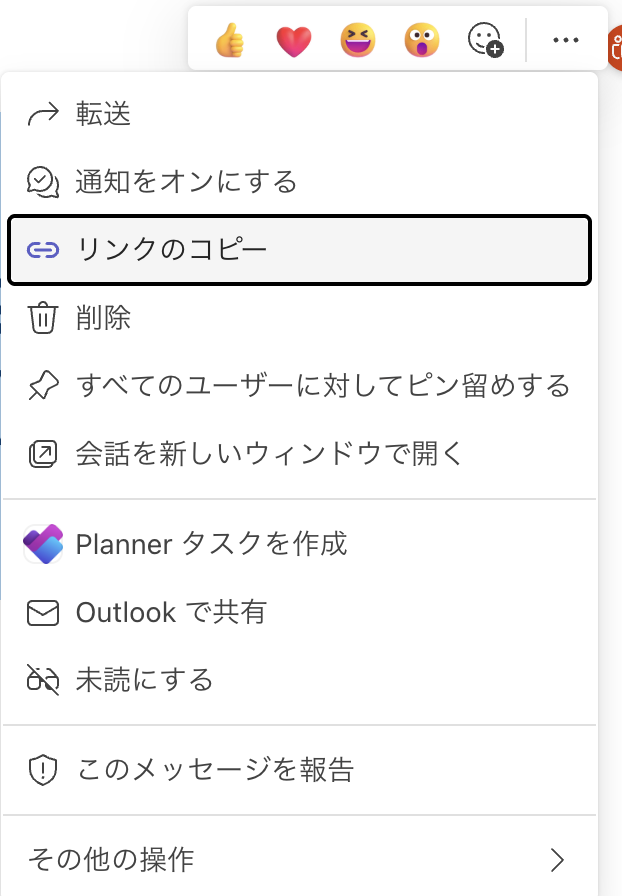
Task: Click the Planner app icon
Action: point(43,544)
